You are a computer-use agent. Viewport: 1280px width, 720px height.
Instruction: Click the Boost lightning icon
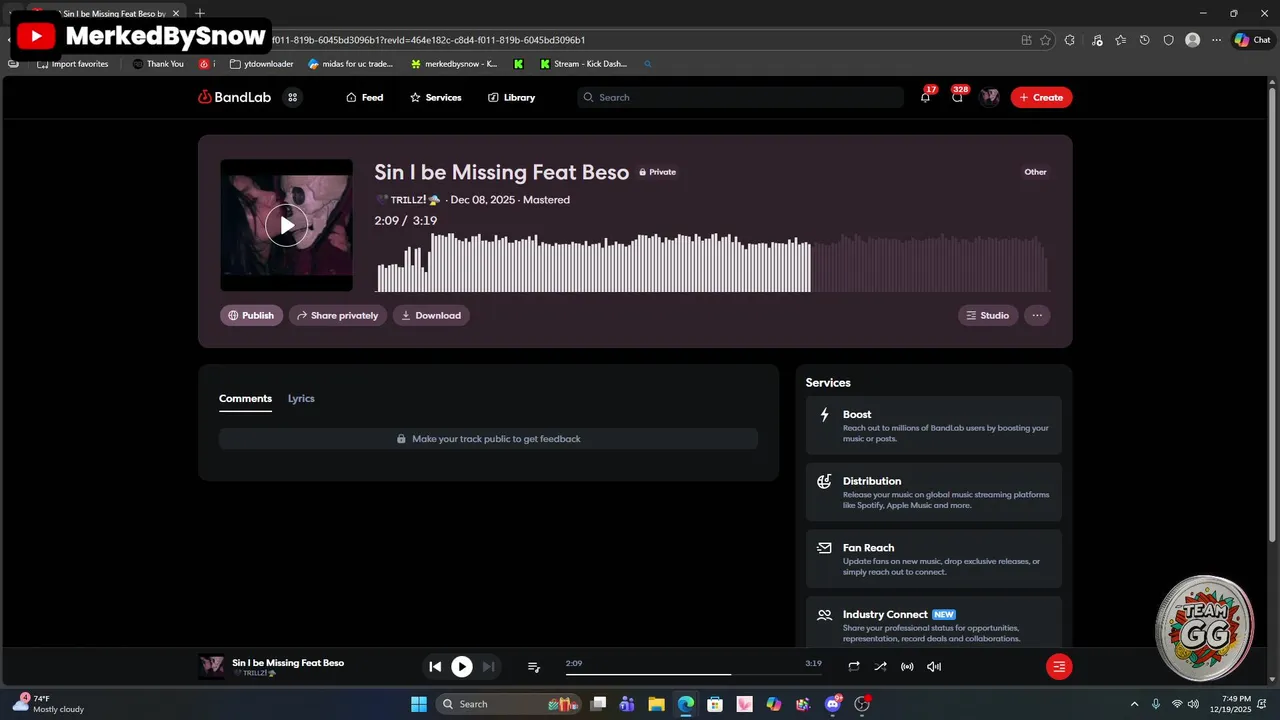tap(824, 414)
